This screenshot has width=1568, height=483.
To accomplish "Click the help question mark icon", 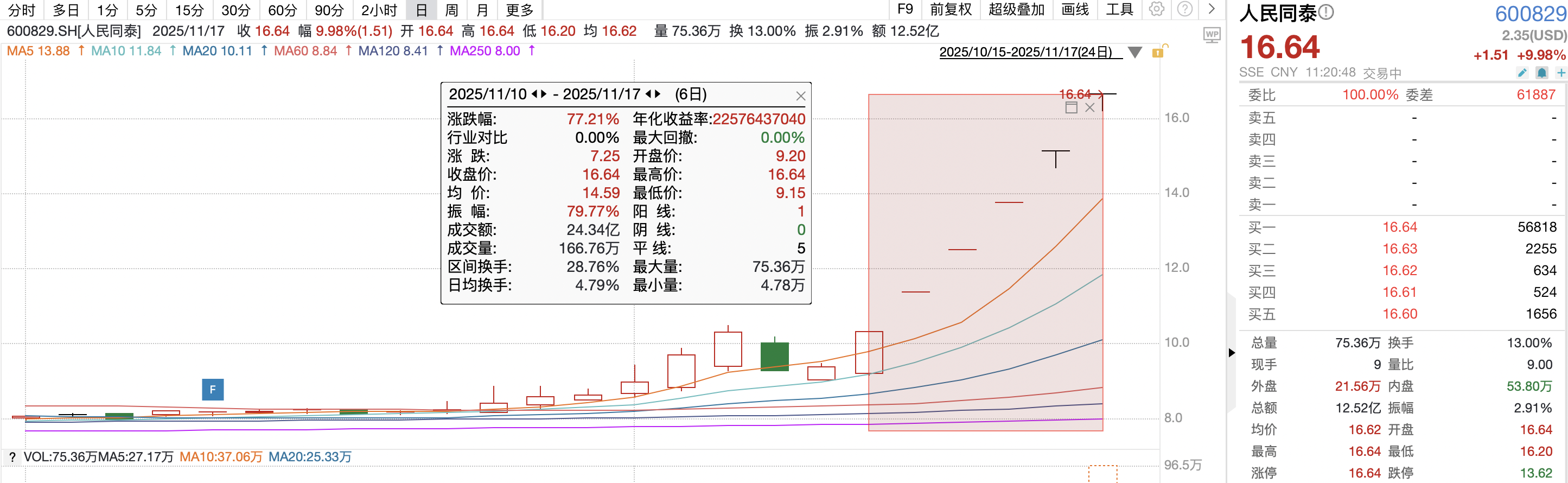I will coord(1184,9).
